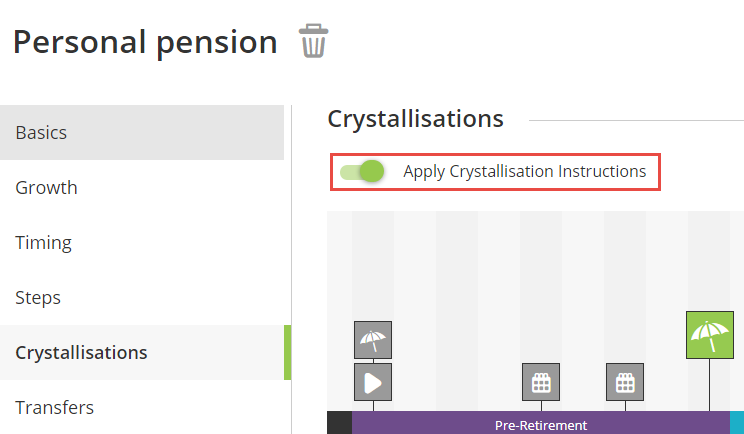
Task: Click the teal segment at timeline end
Action: [x=737, y=424]
